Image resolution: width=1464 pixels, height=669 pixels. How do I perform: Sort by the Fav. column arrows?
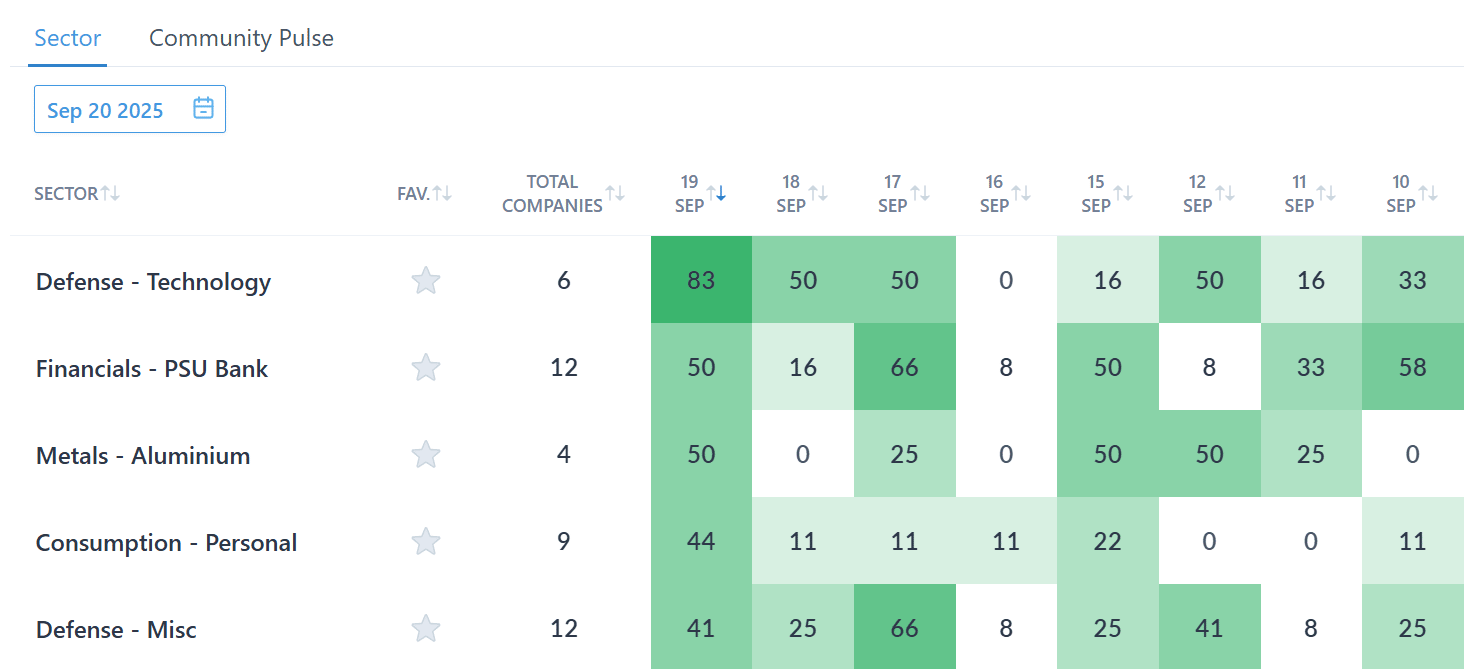[442, 193]
